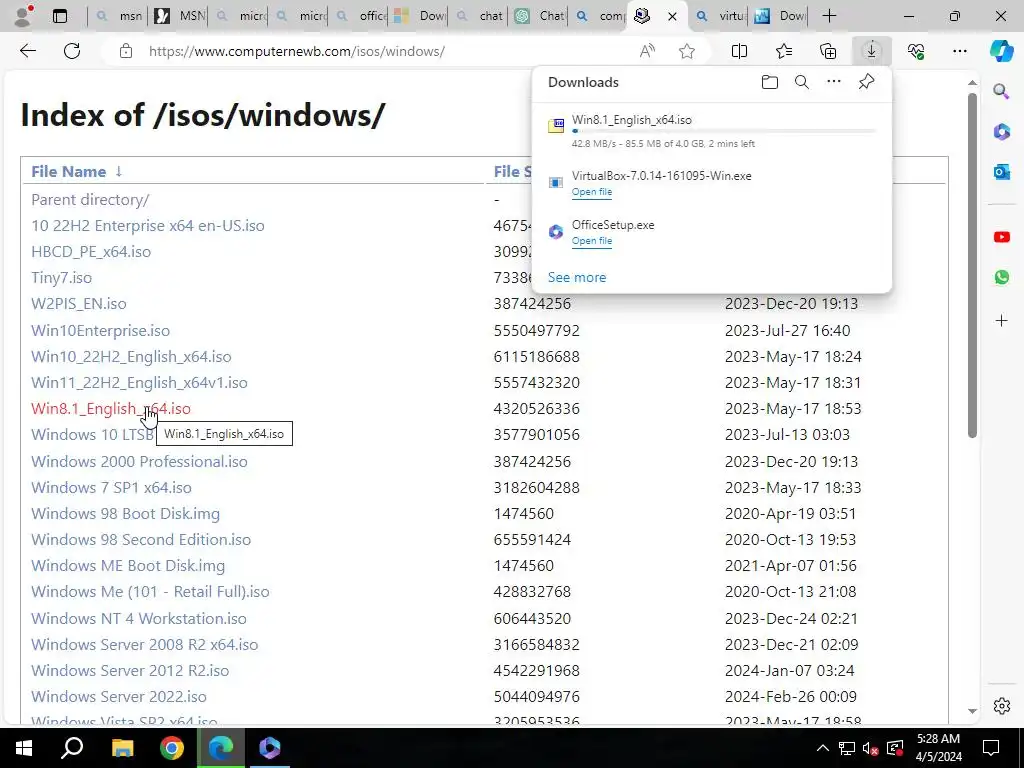Viewport: 1024px width, 768px height.
Task: Click Windows 98 Second Edition.iso link
Action: 141,540
